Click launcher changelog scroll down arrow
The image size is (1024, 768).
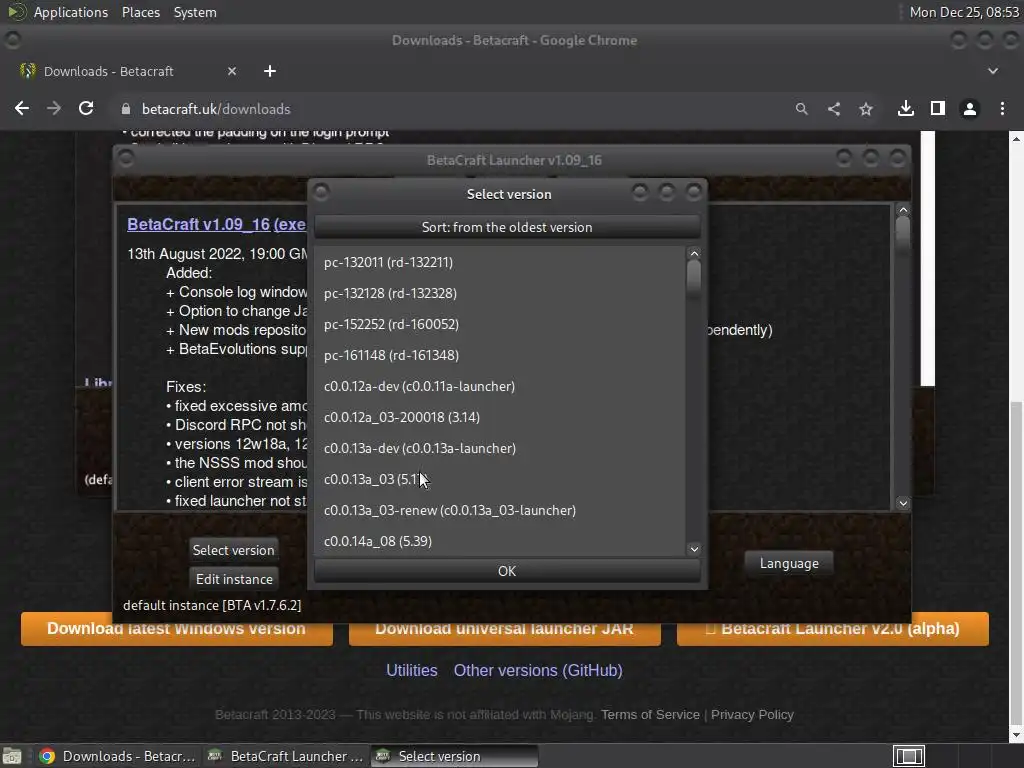click(x=903, y=503)
